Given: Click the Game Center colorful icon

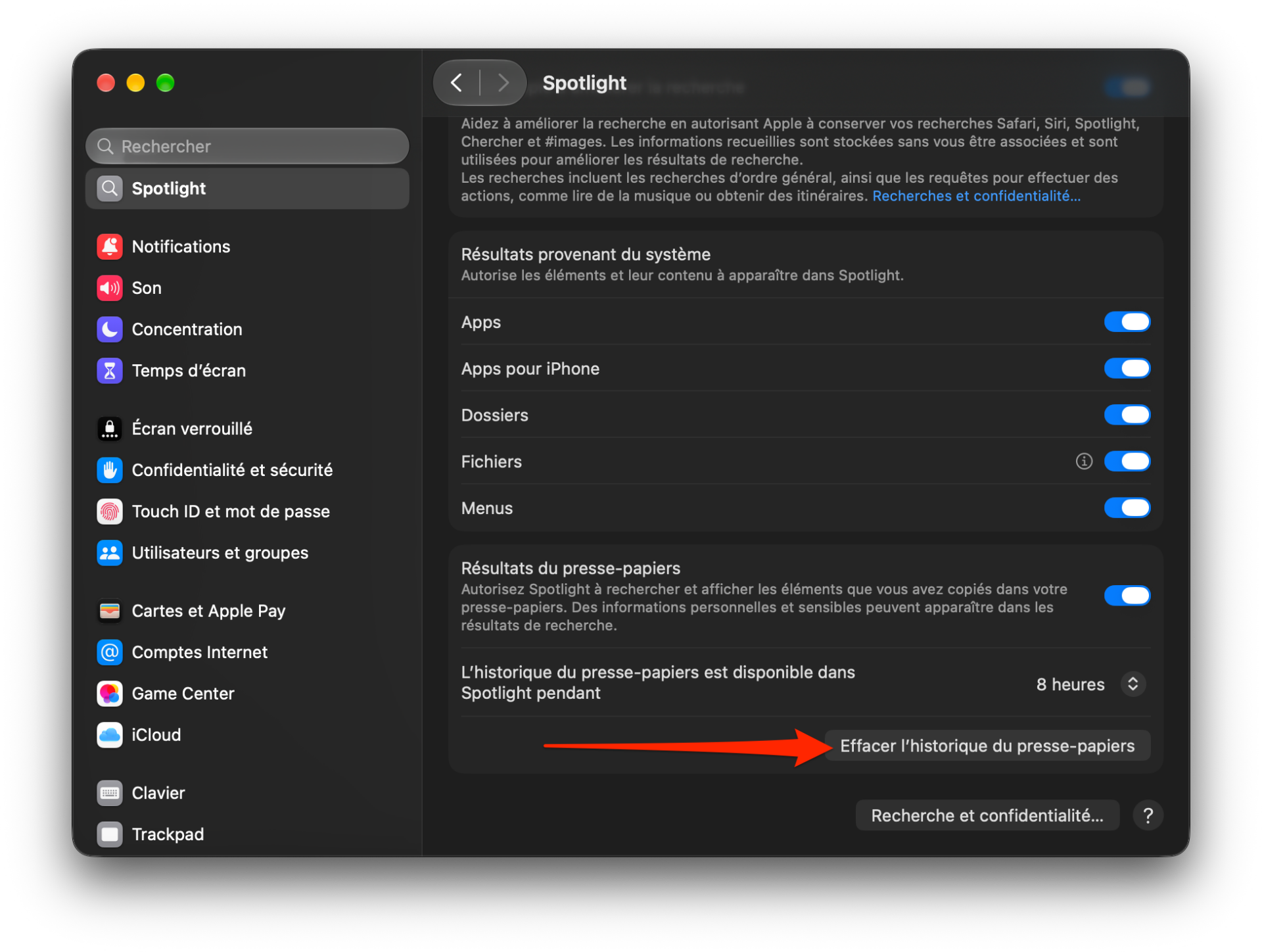Looking at the screenshot, I should tap(110, 694).
